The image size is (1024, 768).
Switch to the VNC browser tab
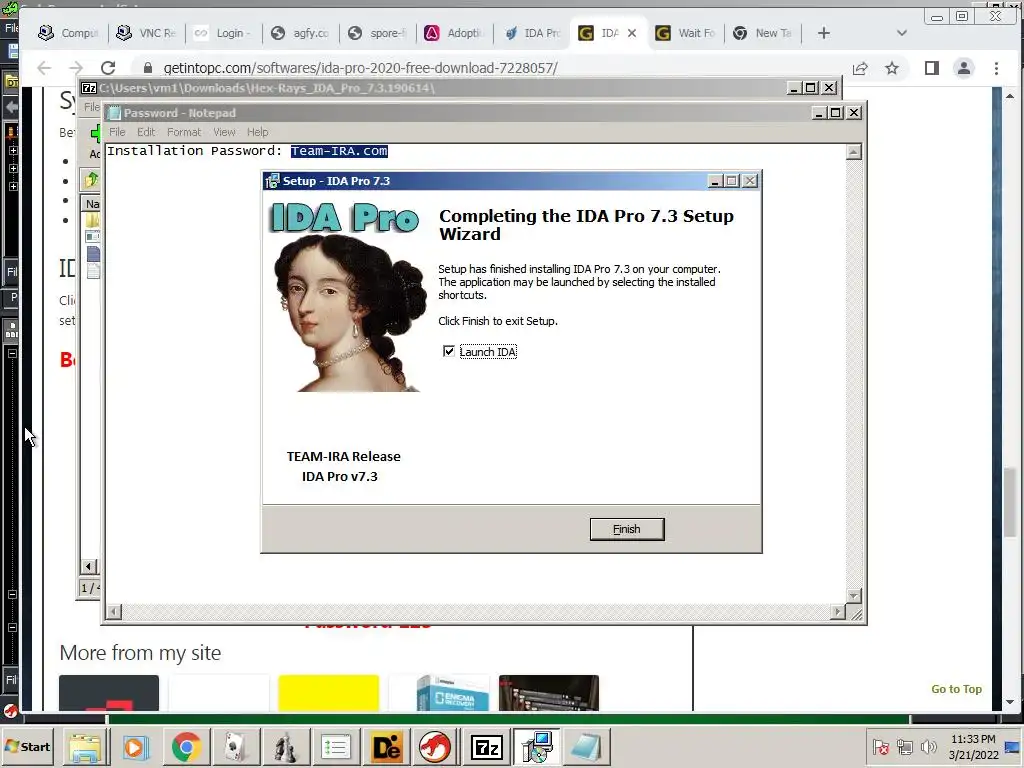tap(146, 33)
